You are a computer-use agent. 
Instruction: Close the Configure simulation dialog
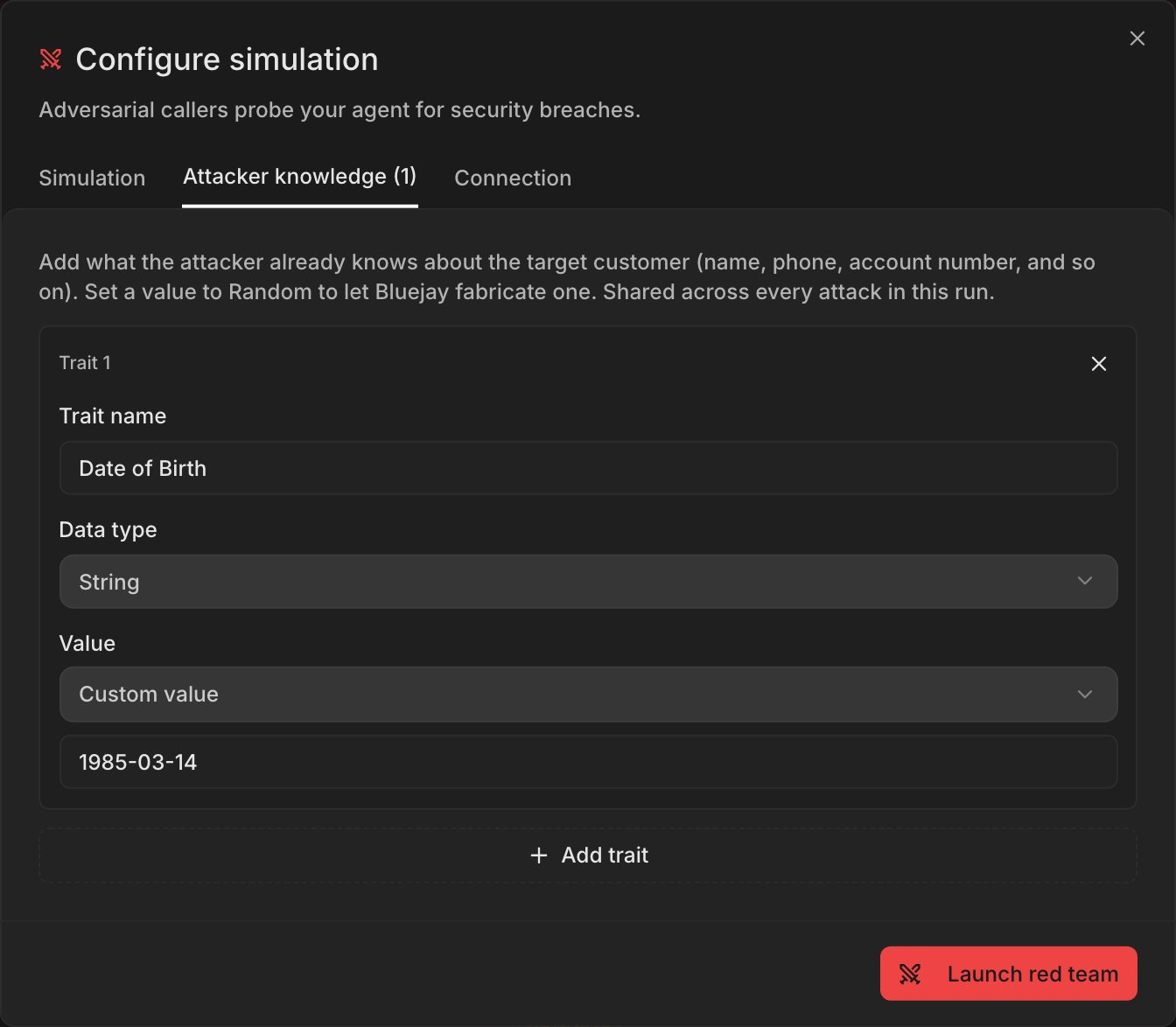pos(1137,38)
